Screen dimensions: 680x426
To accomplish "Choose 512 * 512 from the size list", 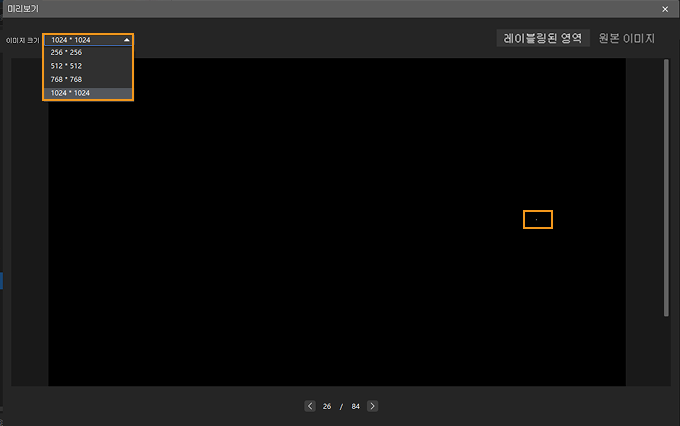I will (88, 66).
